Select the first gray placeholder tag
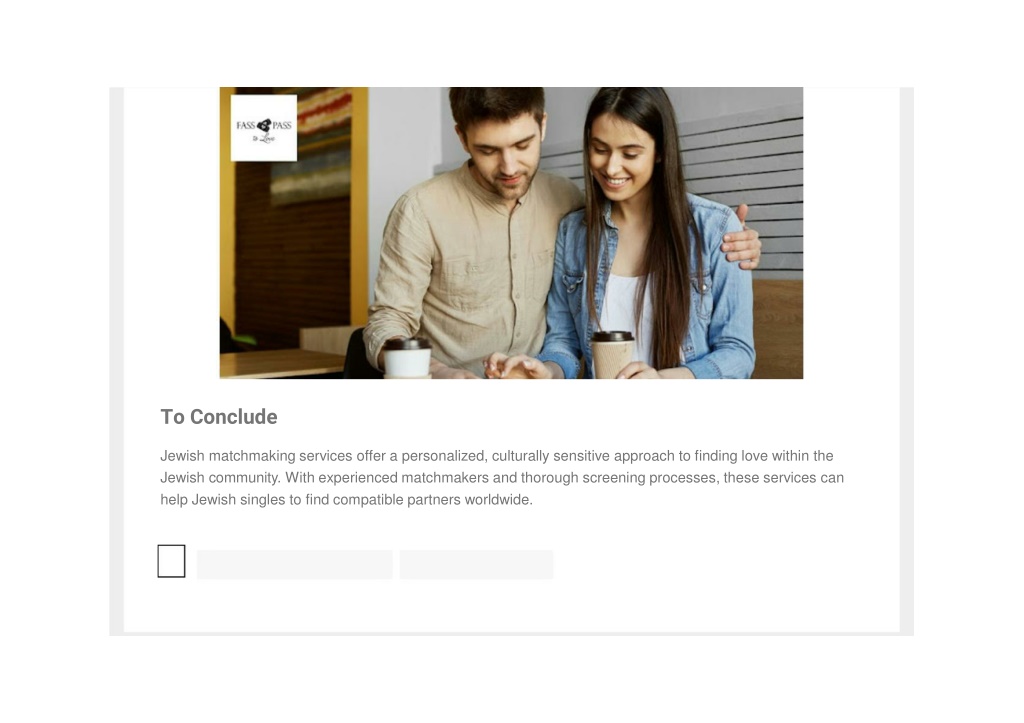 coord(295,564)
